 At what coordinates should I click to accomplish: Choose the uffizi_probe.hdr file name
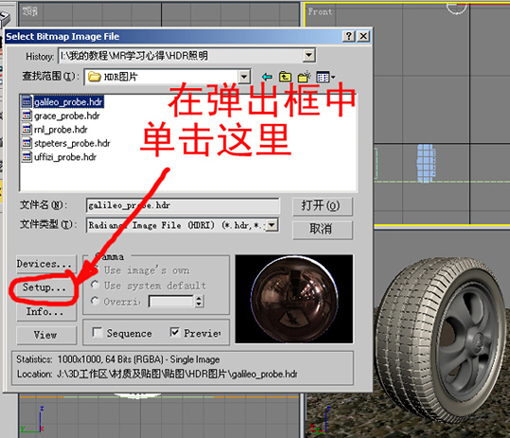tap(65, 157)
